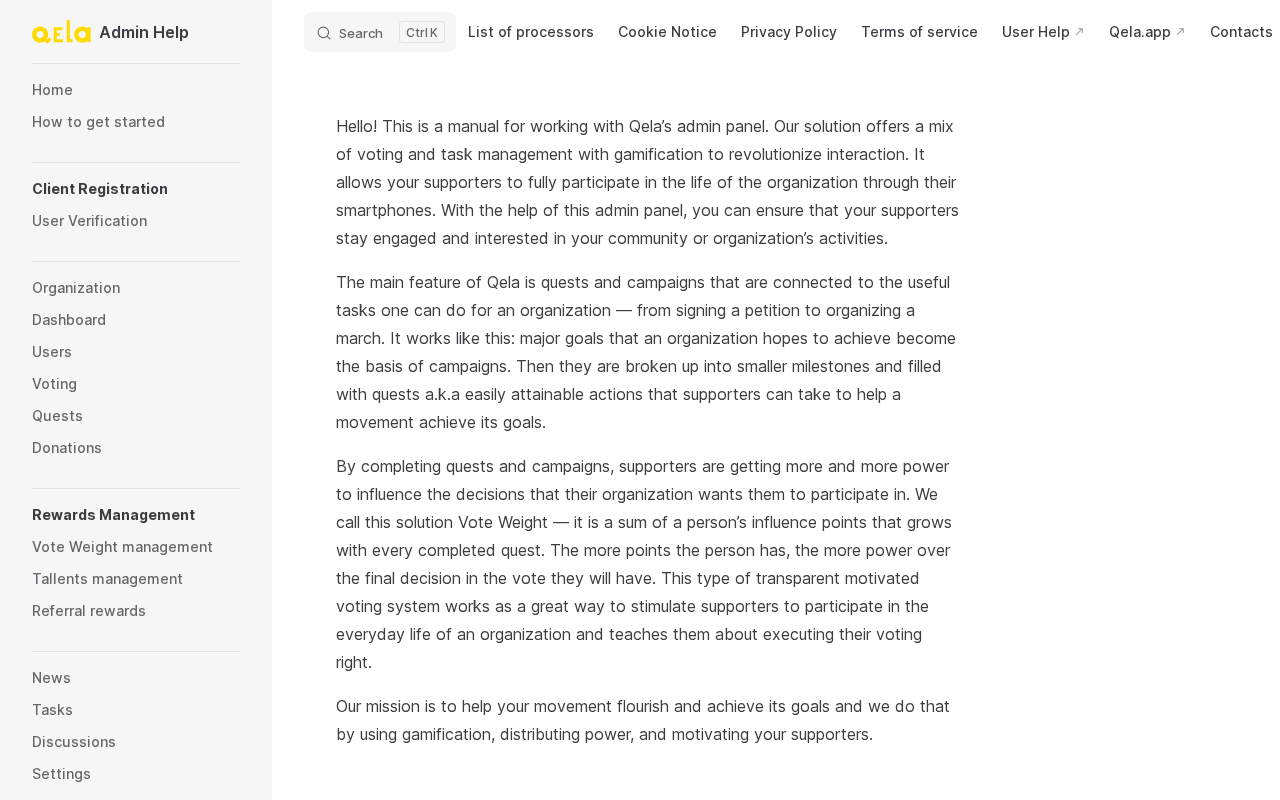
Task: Click external arrow icon beside User Help
Action: click(1080, 32)
